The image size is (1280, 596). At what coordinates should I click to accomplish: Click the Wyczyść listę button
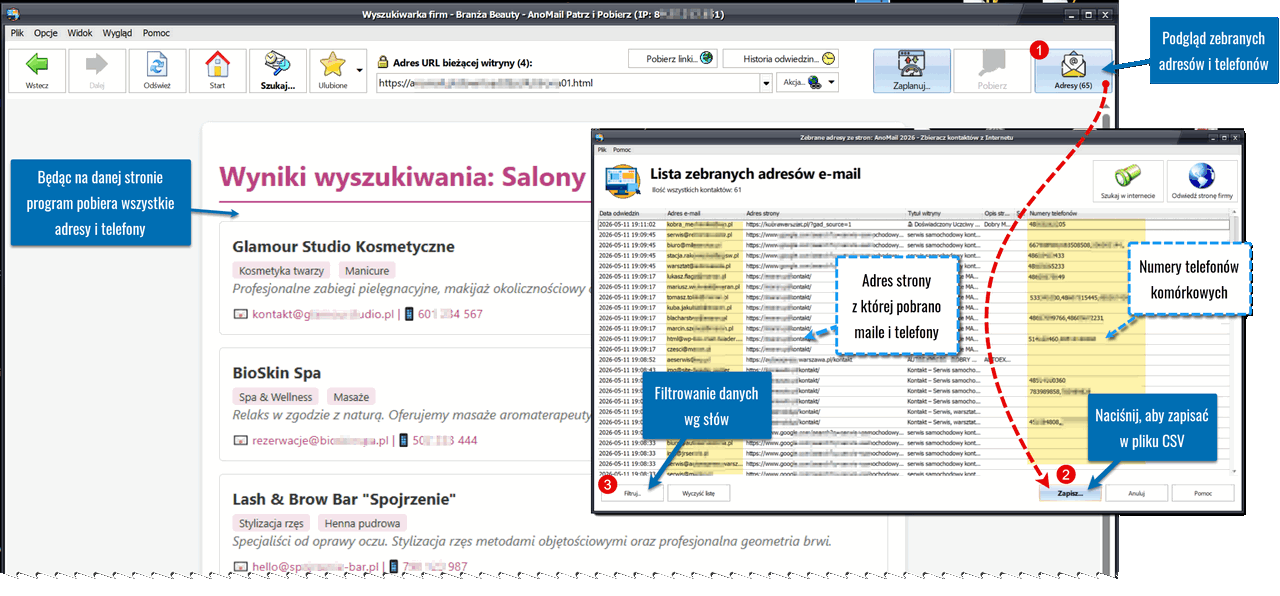click(699, 493)
